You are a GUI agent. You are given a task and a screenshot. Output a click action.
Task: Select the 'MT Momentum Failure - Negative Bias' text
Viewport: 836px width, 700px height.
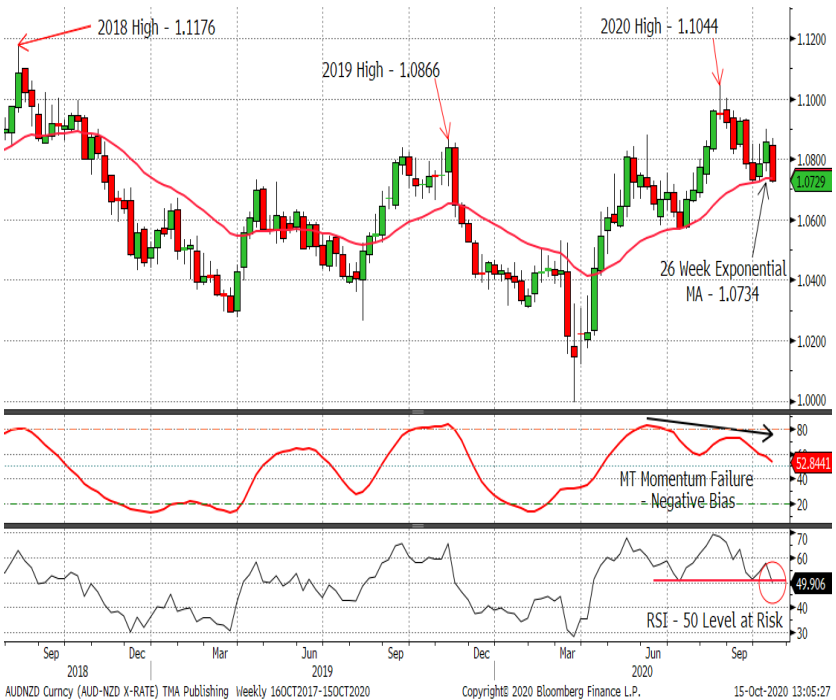click(686, 489)
